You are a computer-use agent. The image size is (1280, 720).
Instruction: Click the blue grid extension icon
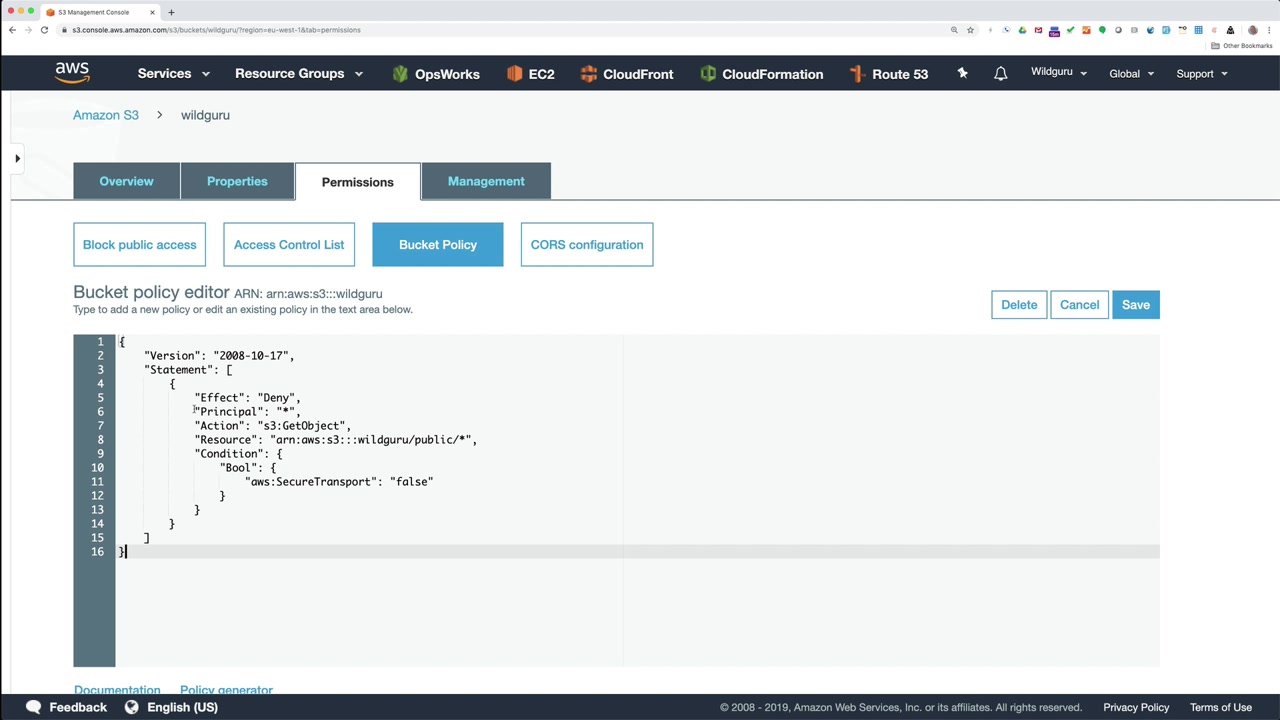(1198, 30)
